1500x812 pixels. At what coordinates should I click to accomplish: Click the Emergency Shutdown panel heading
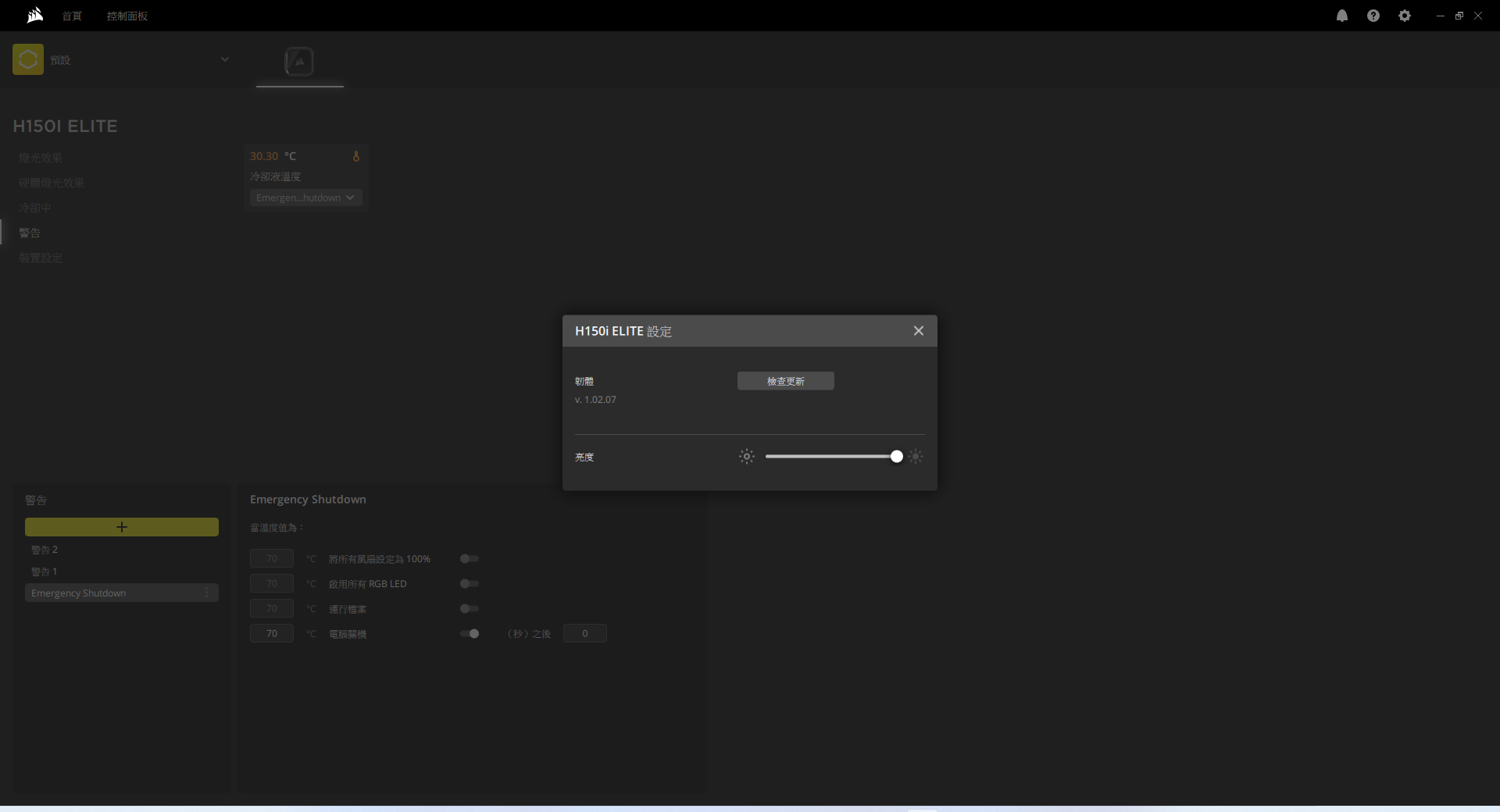[308, 500]
